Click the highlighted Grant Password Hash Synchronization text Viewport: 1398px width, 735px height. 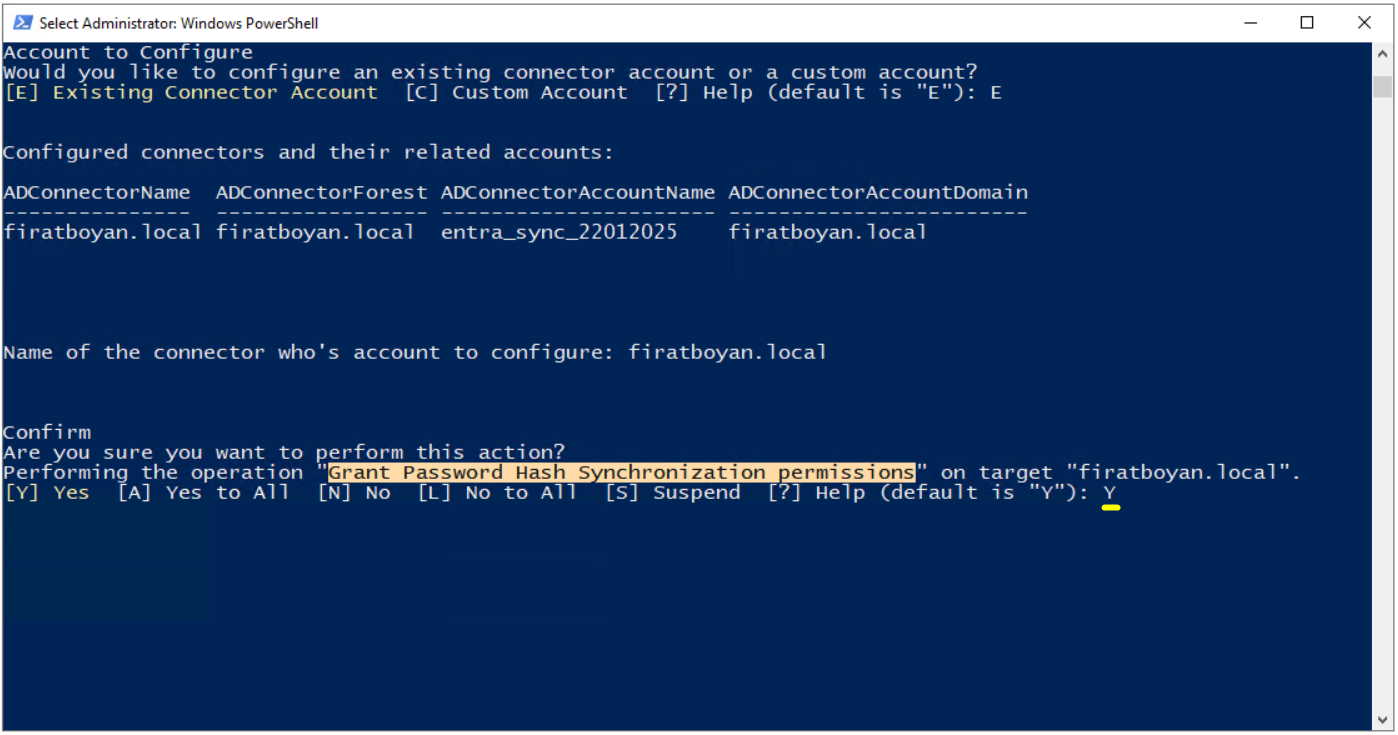tap(622, 472)
